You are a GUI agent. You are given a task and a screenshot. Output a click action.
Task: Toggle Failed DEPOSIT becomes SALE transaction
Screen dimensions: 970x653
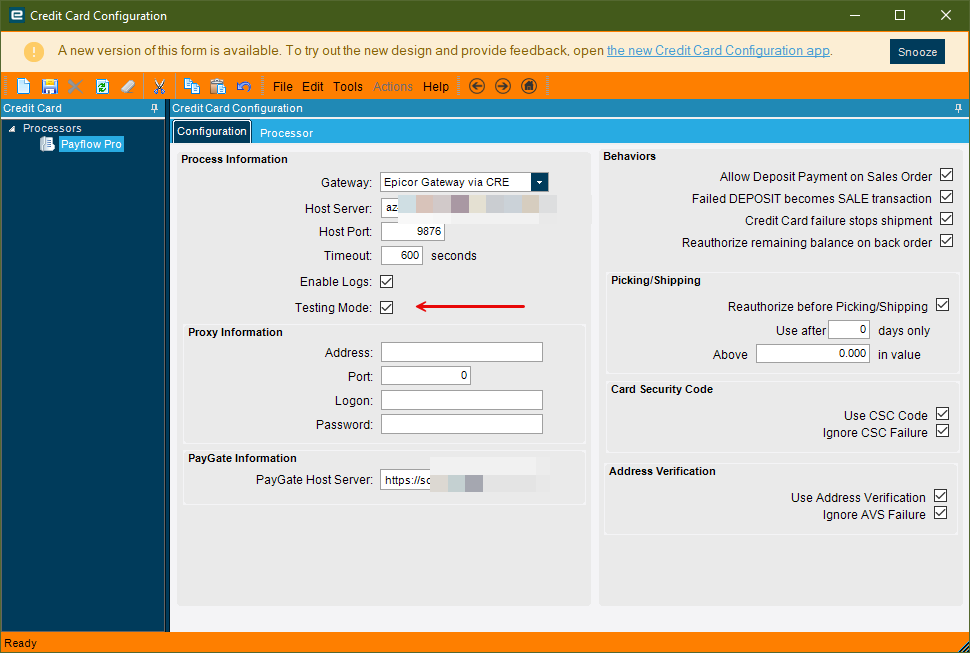click(x=946, y=197)
